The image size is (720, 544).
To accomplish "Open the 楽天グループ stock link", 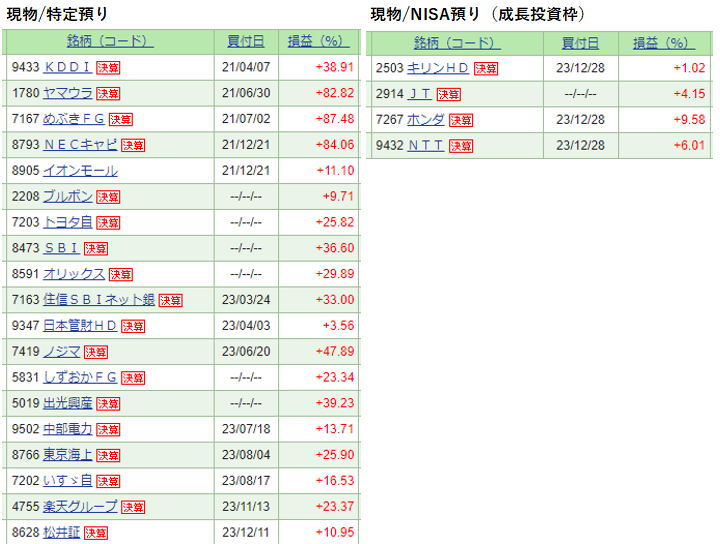I will 80,506.
